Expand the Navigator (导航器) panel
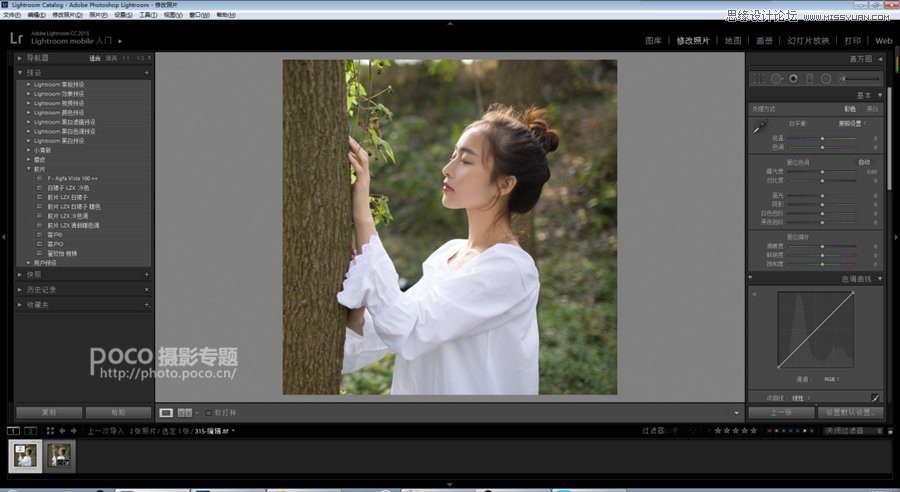This screenshot has width=900, height=492. (20, 58)
